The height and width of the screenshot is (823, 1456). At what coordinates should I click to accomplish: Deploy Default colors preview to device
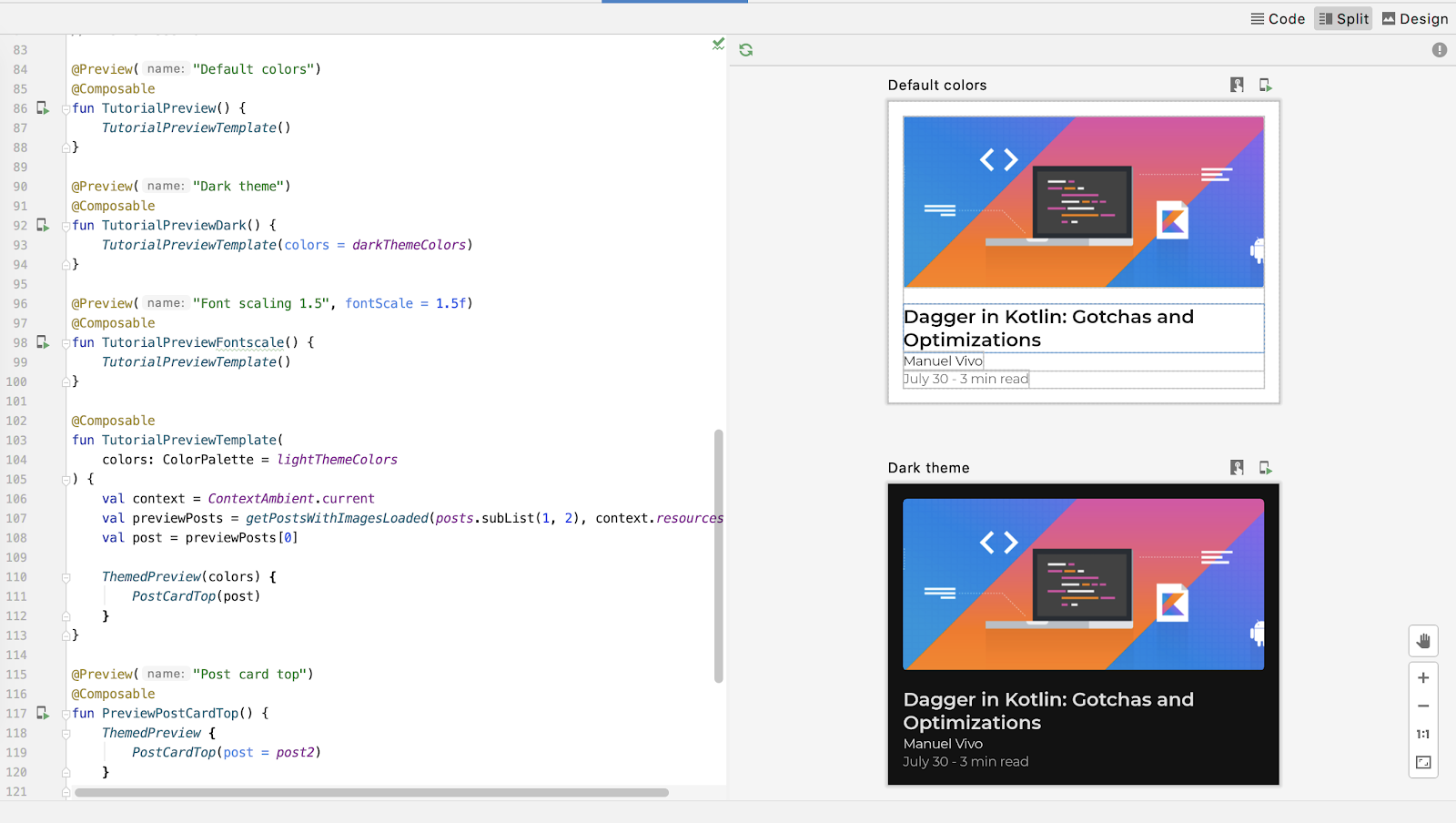pyautogui.click(x=1265, y=85)
